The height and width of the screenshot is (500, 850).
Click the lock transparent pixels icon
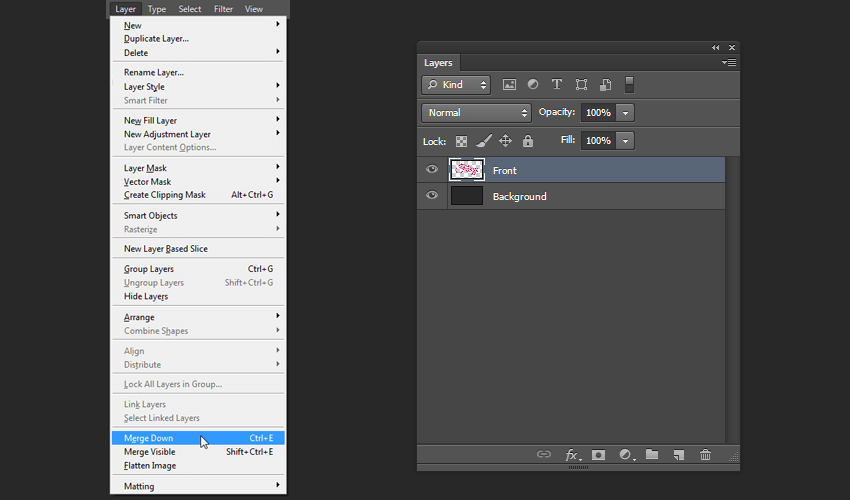coord(461,141)
